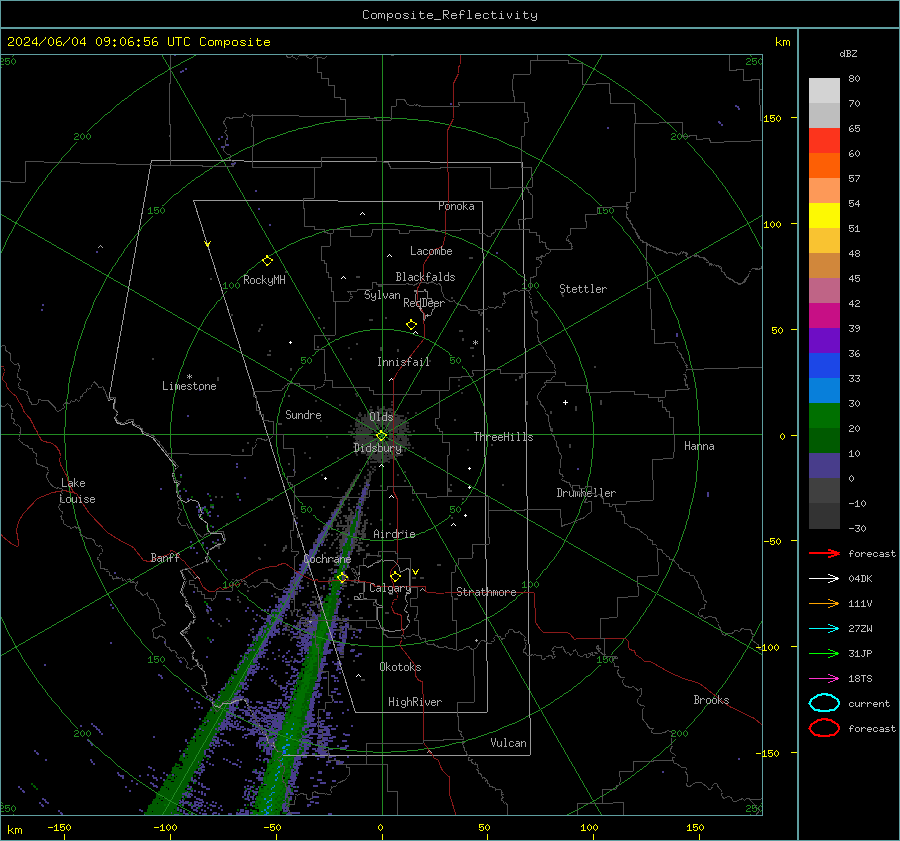Viewport: 900px width, 841px height.
Task: Click the red forecast arrow in legend
Action: tap(824, 553)
